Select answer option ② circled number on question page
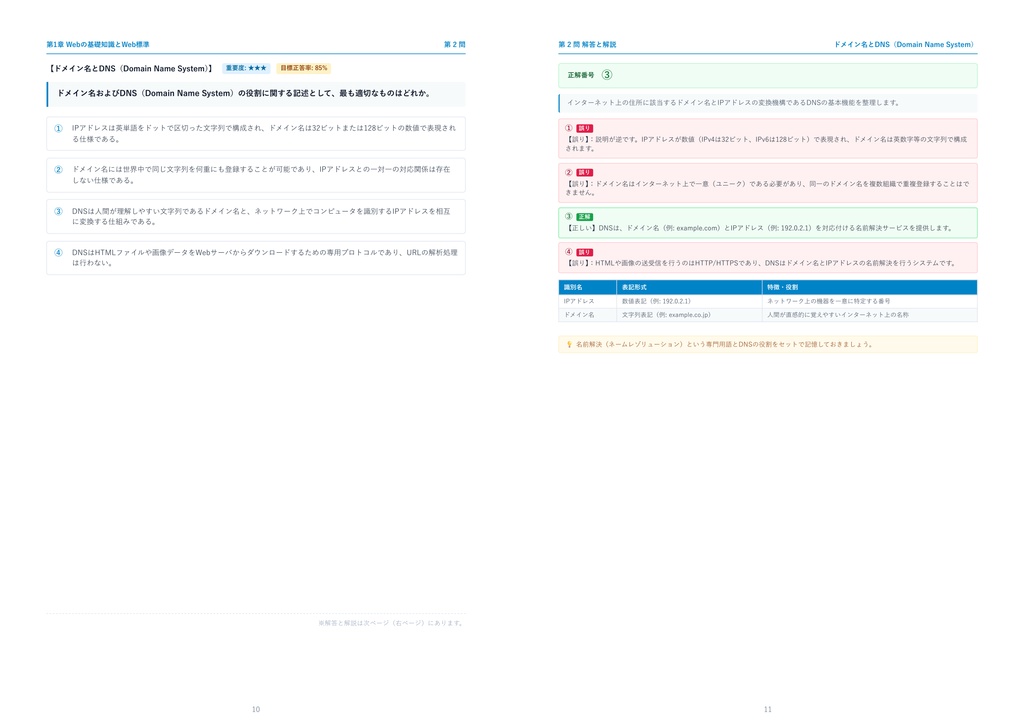Viewport: 1024px width, 724px height. pyautogui.click(x=58, y=170)
